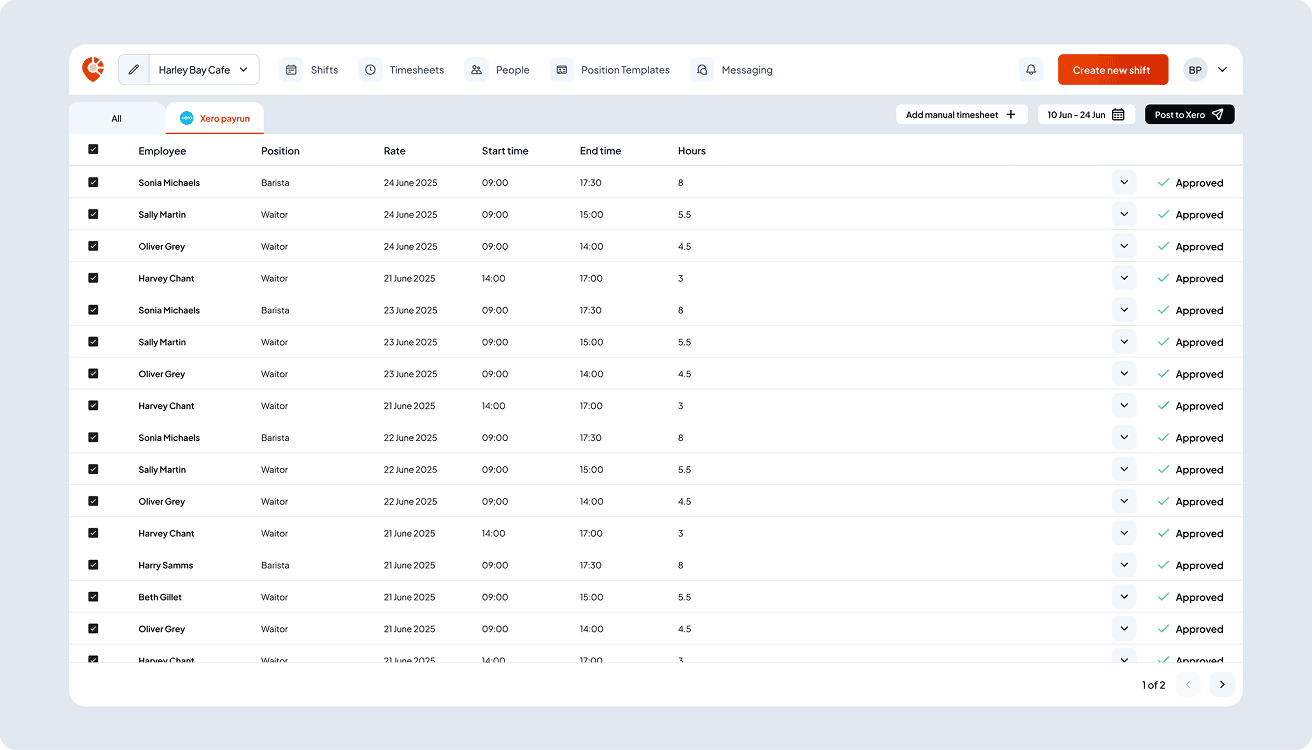Switch to the All tab
This screenshot has height=750, width=1312.
pos(117,118)
